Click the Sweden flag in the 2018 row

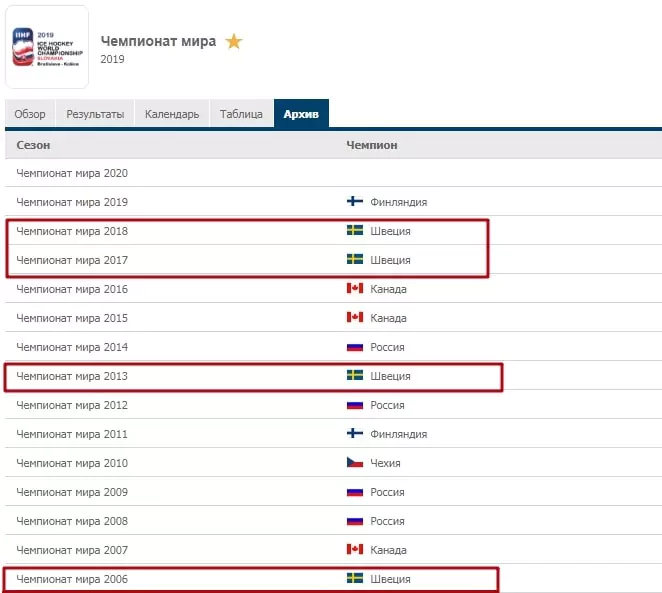tap(355, 230)
